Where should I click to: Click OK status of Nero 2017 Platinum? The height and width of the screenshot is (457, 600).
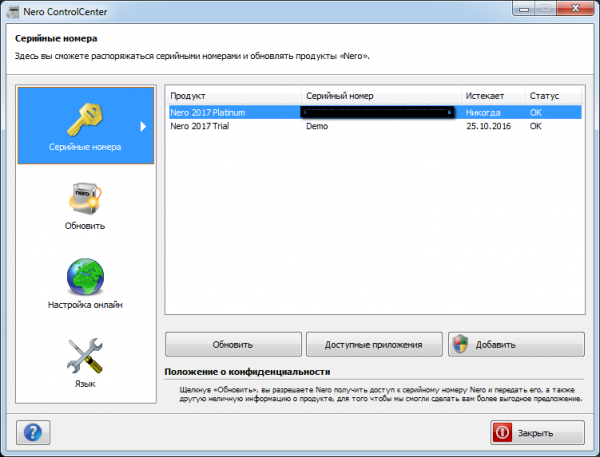point(535,113)
